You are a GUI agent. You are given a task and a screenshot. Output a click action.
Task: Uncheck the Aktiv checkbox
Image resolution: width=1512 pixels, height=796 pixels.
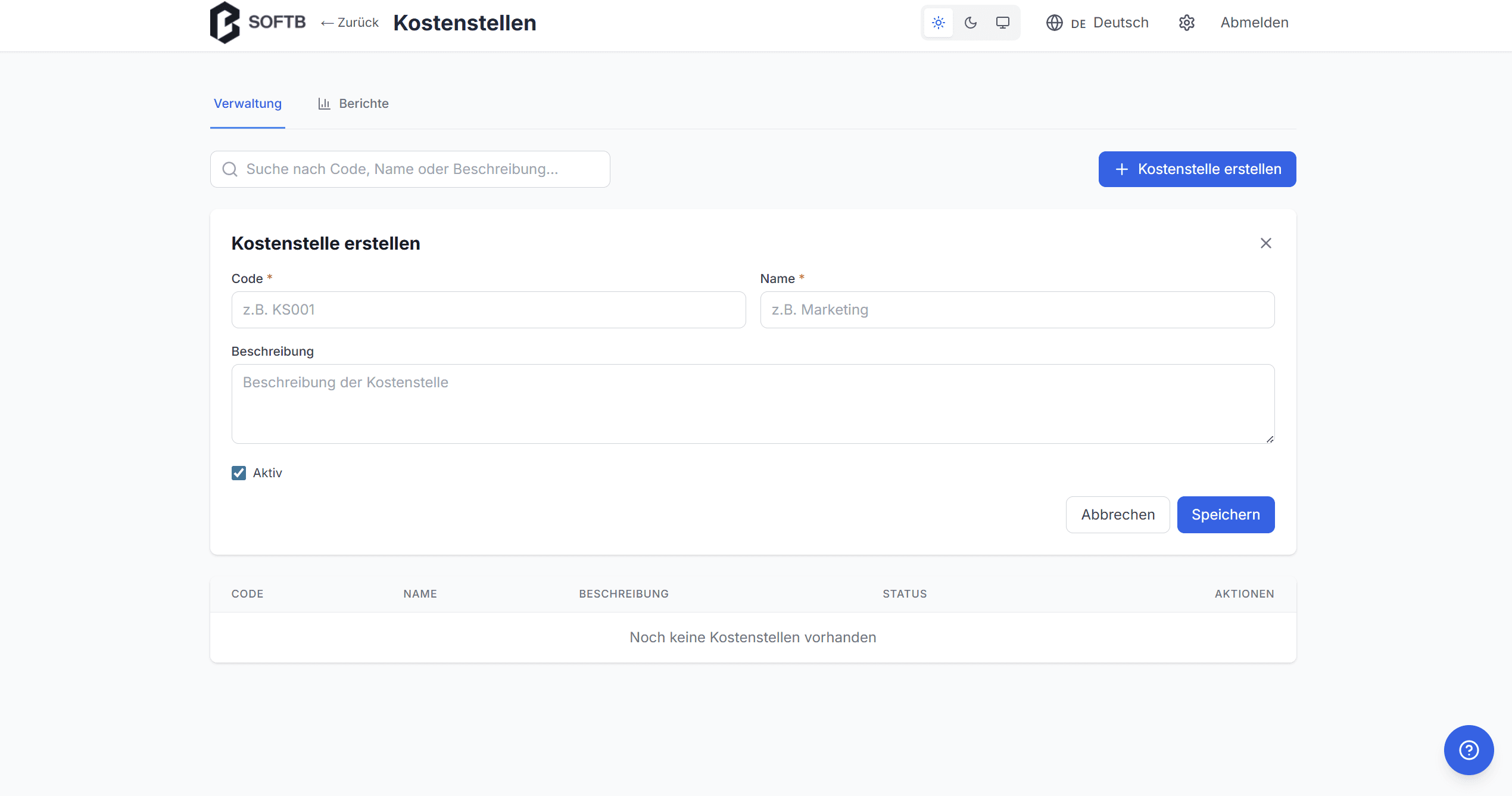point(239,473)
